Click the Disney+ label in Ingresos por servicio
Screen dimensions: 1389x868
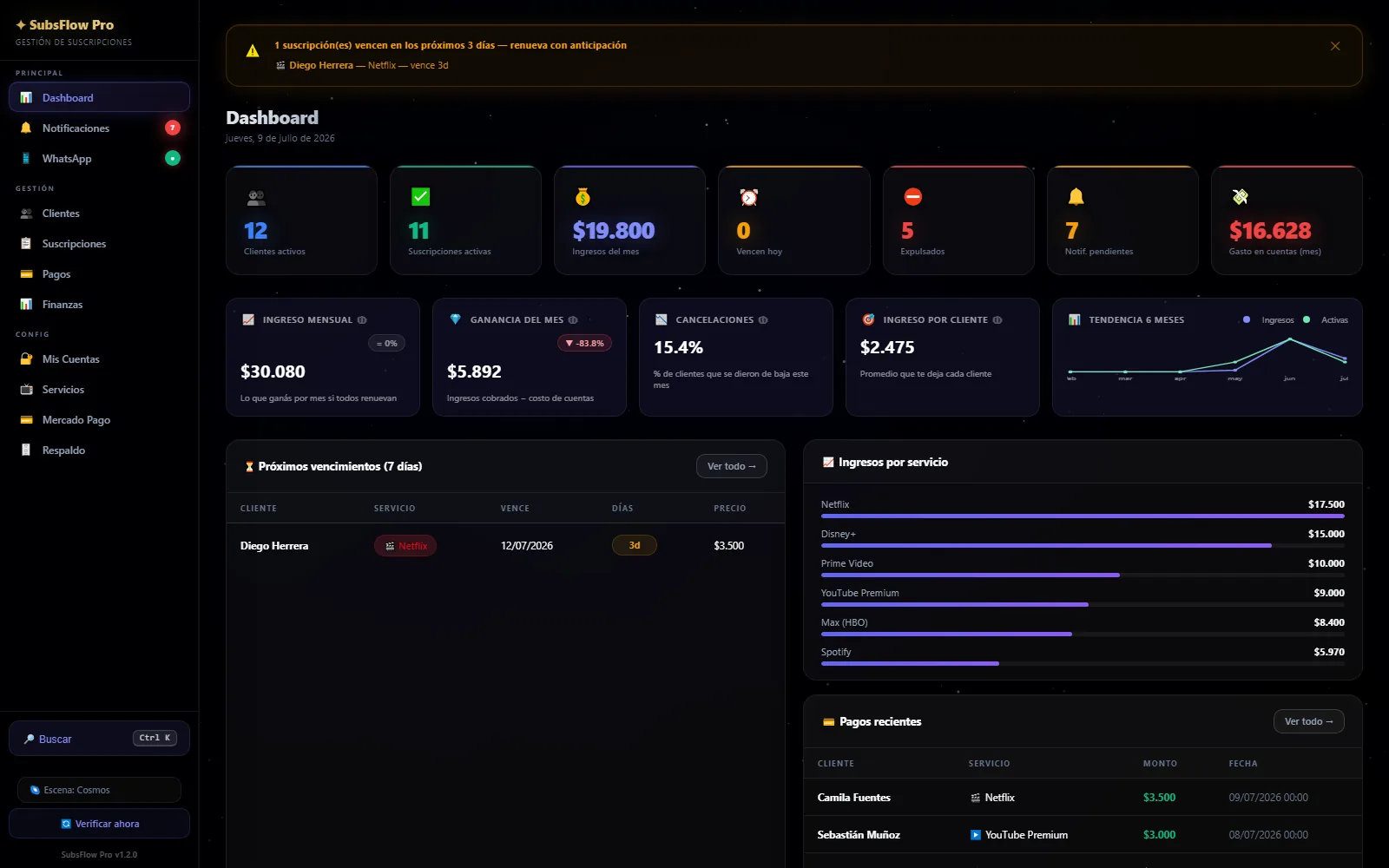pyautogui.click(x=839, y=534)
